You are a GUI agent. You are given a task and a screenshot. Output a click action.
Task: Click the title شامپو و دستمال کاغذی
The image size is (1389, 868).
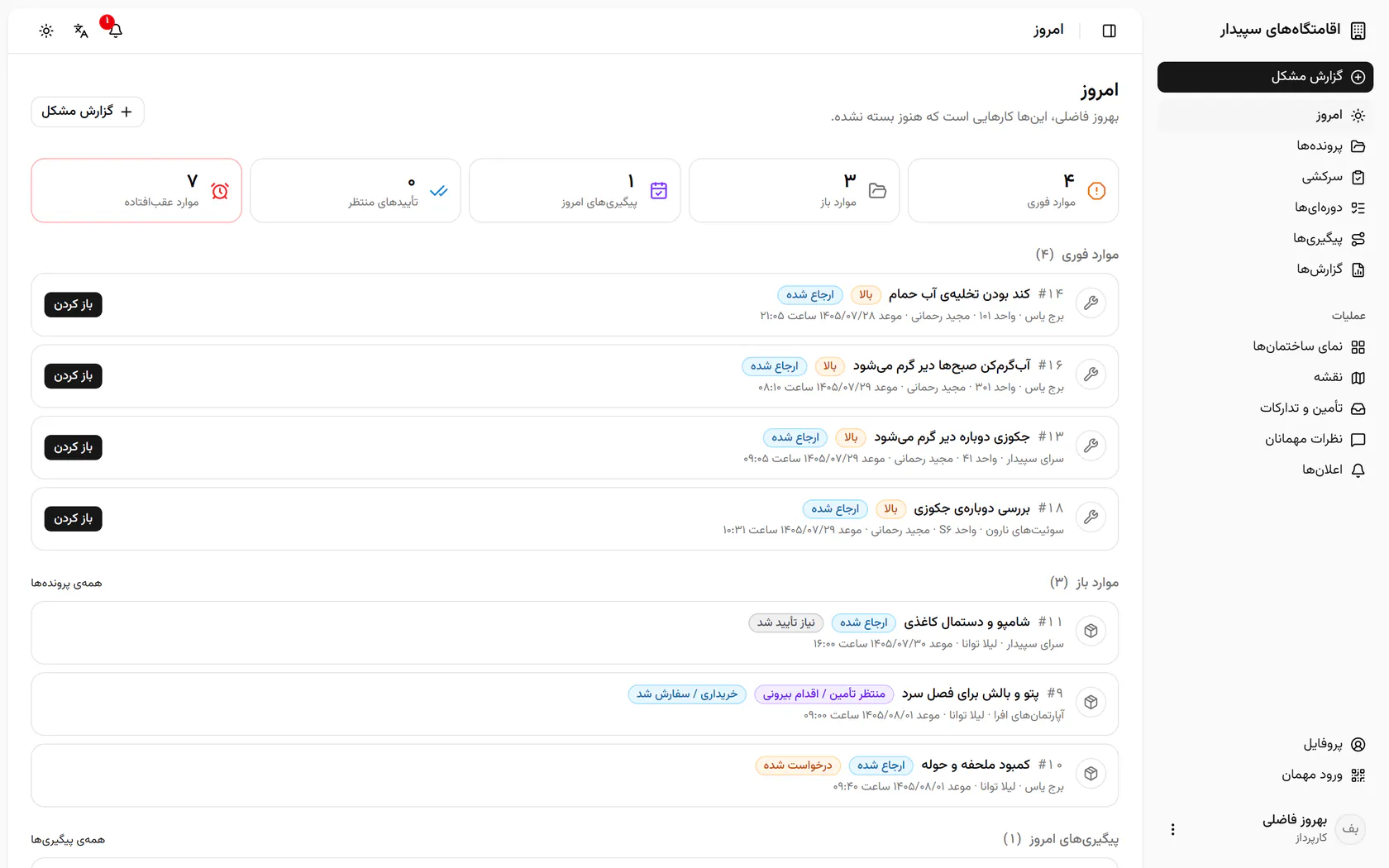pos(967,622)
